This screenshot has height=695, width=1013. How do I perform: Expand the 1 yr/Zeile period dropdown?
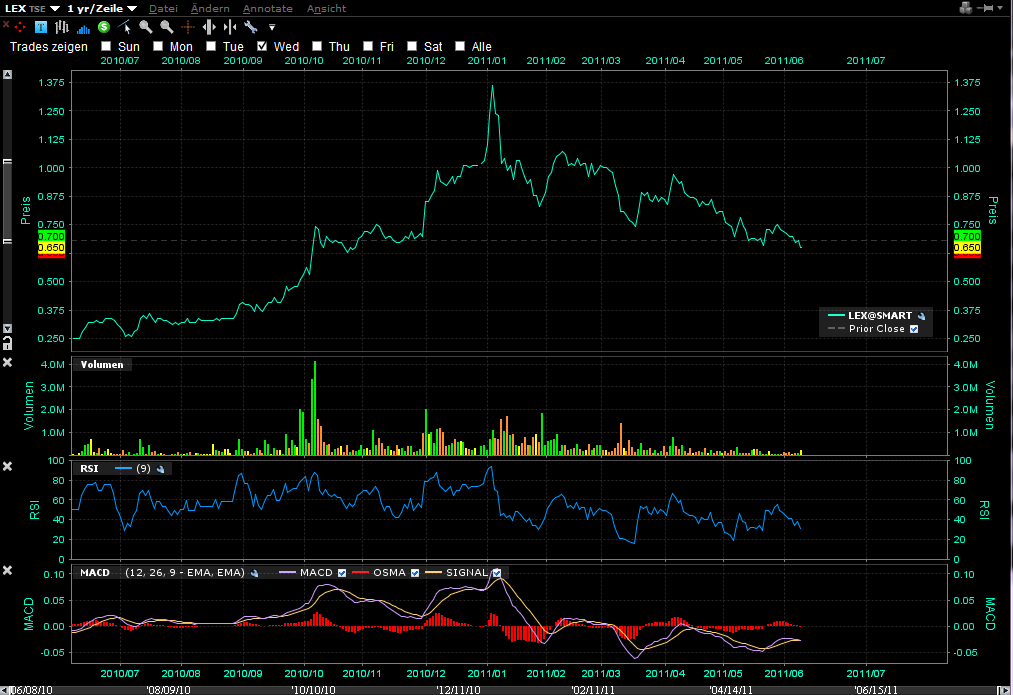click(132, 9)
